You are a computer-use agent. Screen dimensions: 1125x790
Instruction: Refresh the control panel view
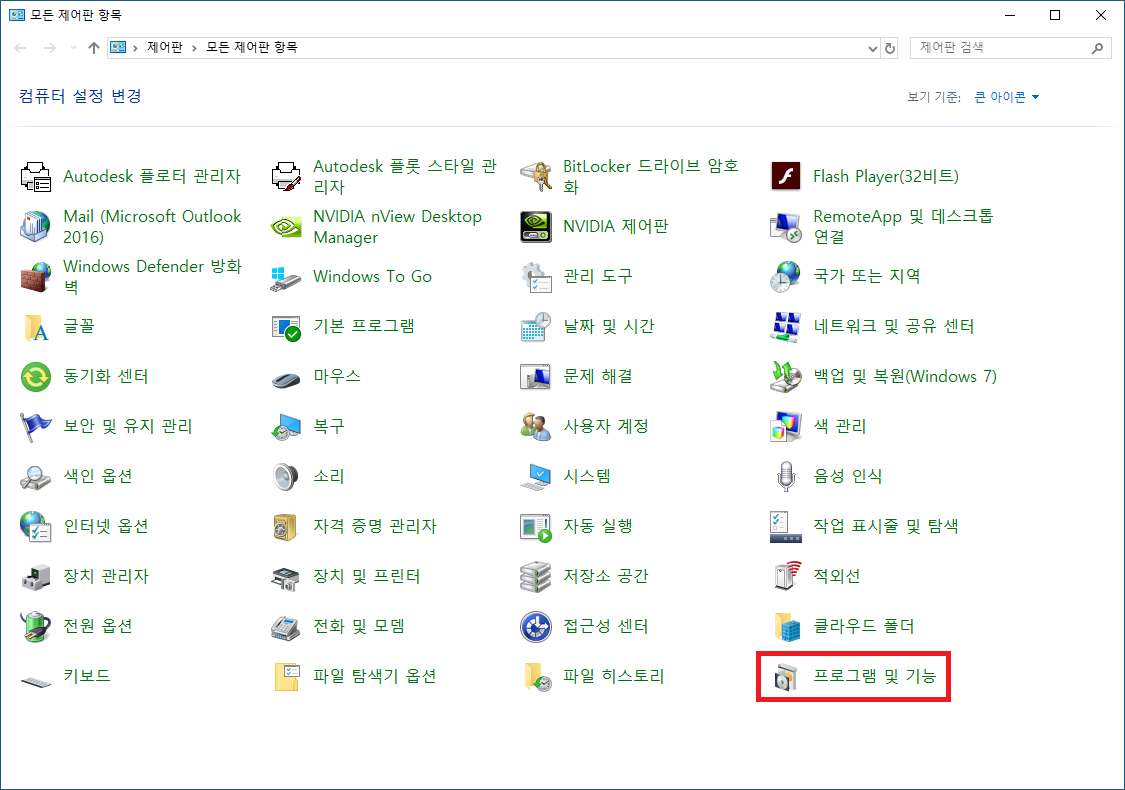click(890, 48)
